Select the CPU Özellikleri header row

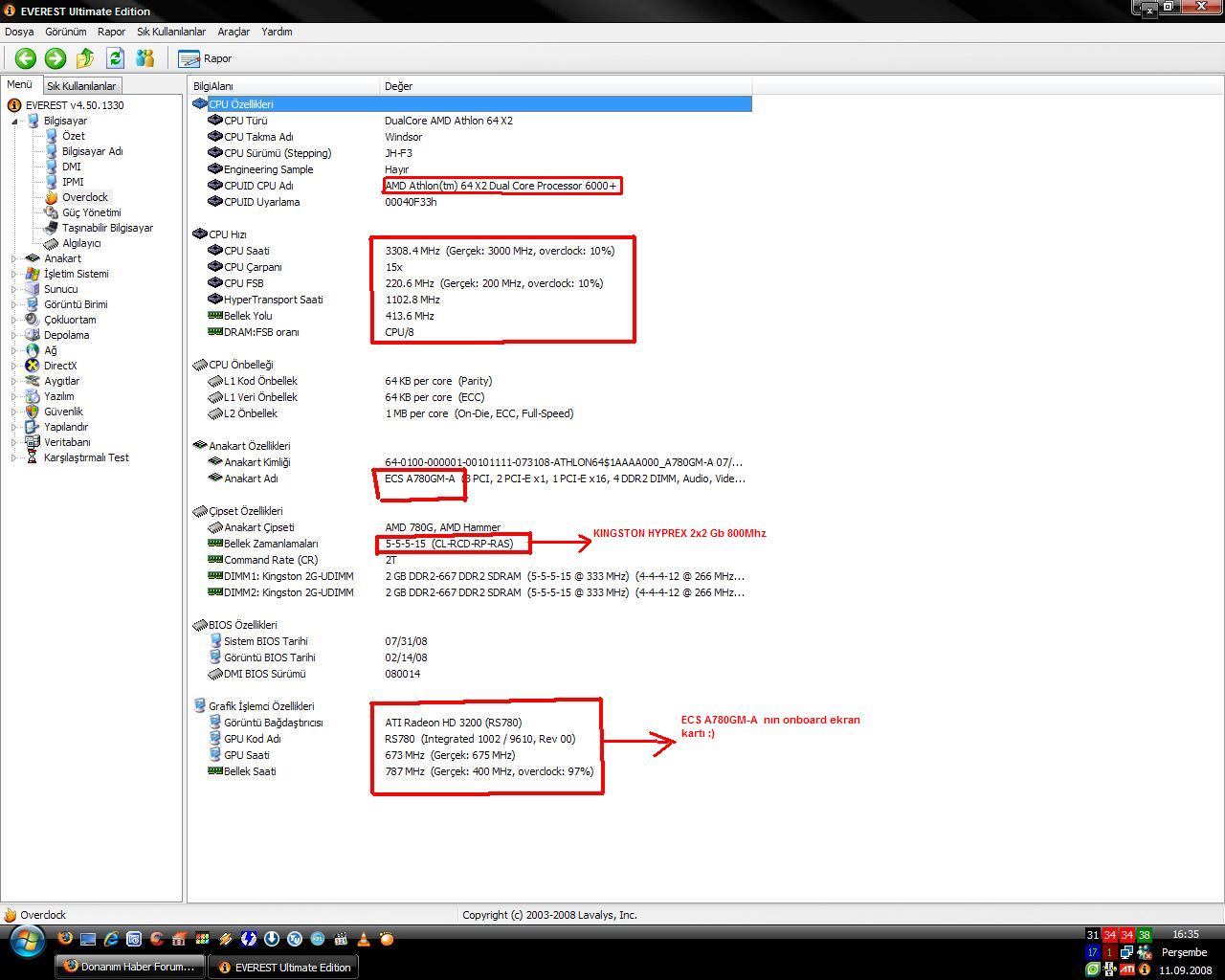pyautogui.click(x=471, y=104)
